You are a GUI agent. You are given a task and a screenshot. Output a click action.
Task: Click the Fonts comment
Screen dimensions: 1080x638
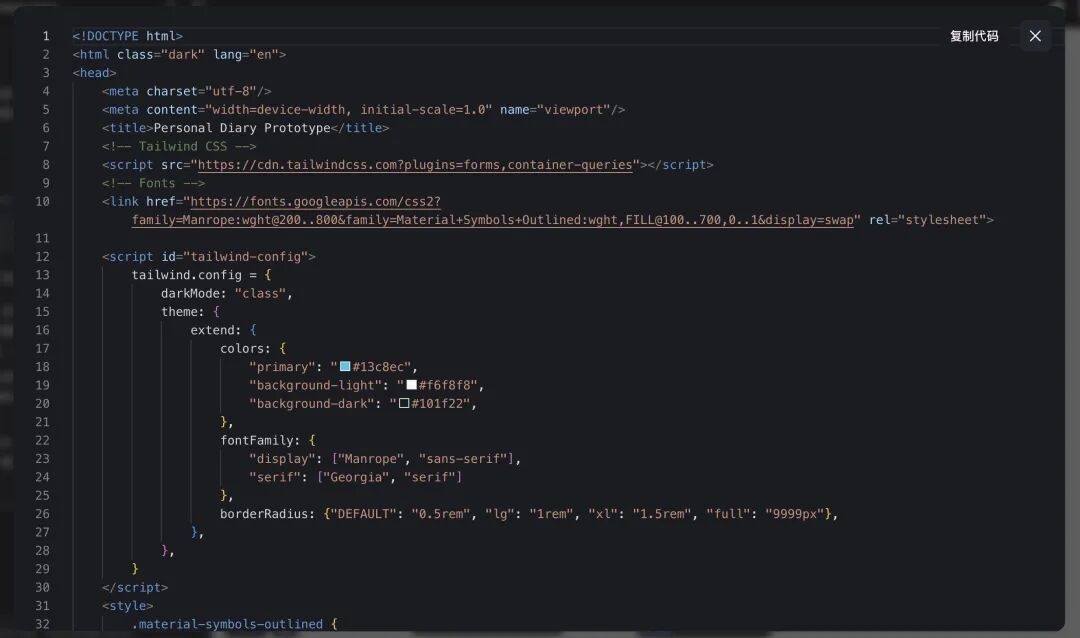[154, 183]
